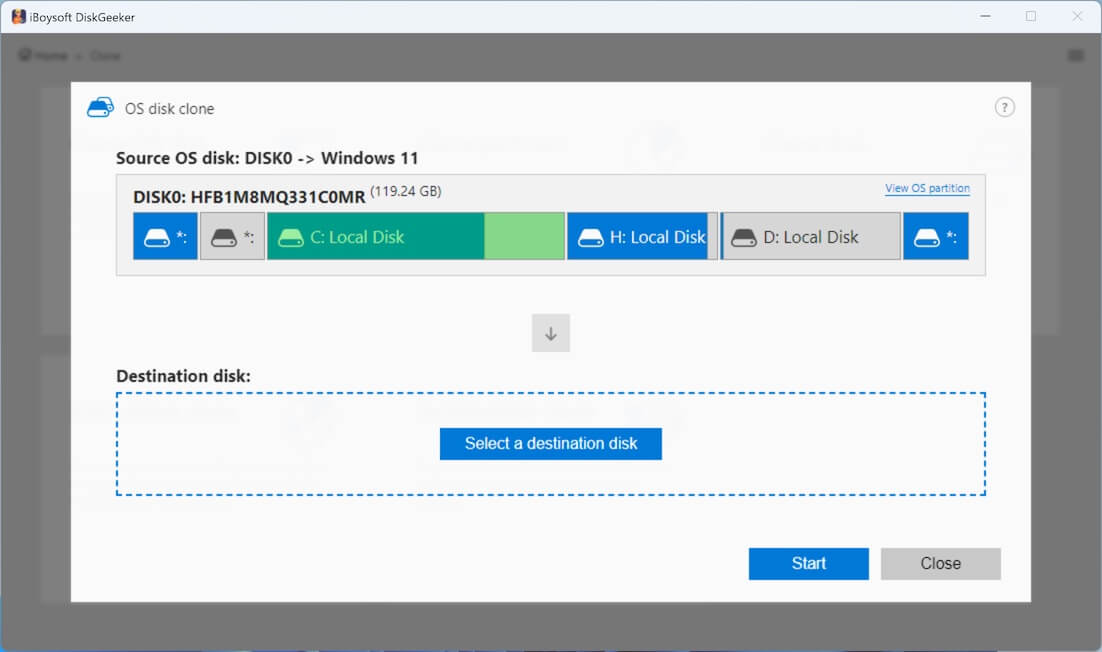Click the Source OS disk heading
1102x652 pixels.
click(267, 158)
